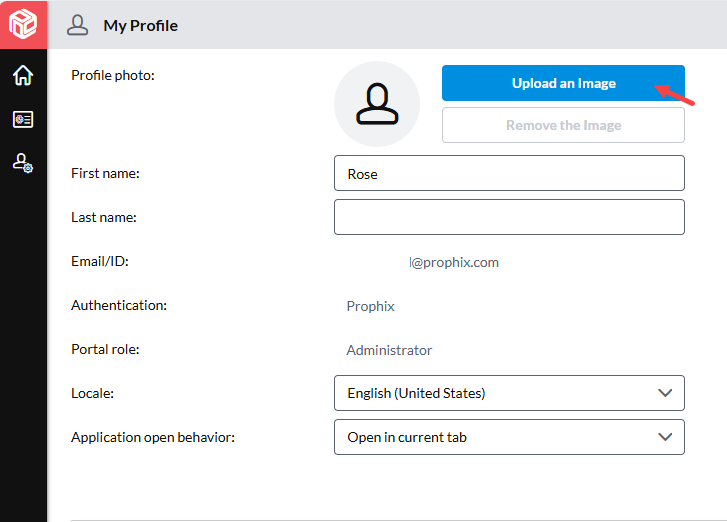727x522 pixels.
Task: Click the Prophix logo icon
Action: [23, 24]
